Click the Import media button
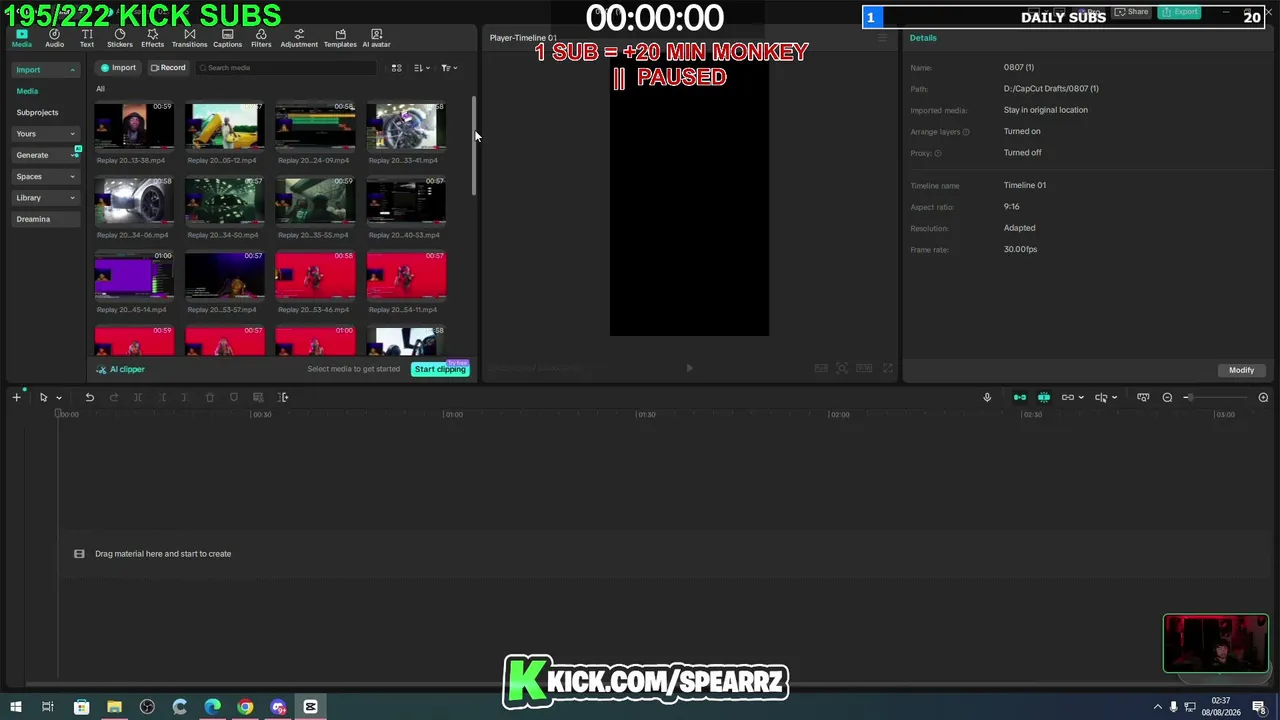Viewport: 1280px width, 720px height. 119,68
